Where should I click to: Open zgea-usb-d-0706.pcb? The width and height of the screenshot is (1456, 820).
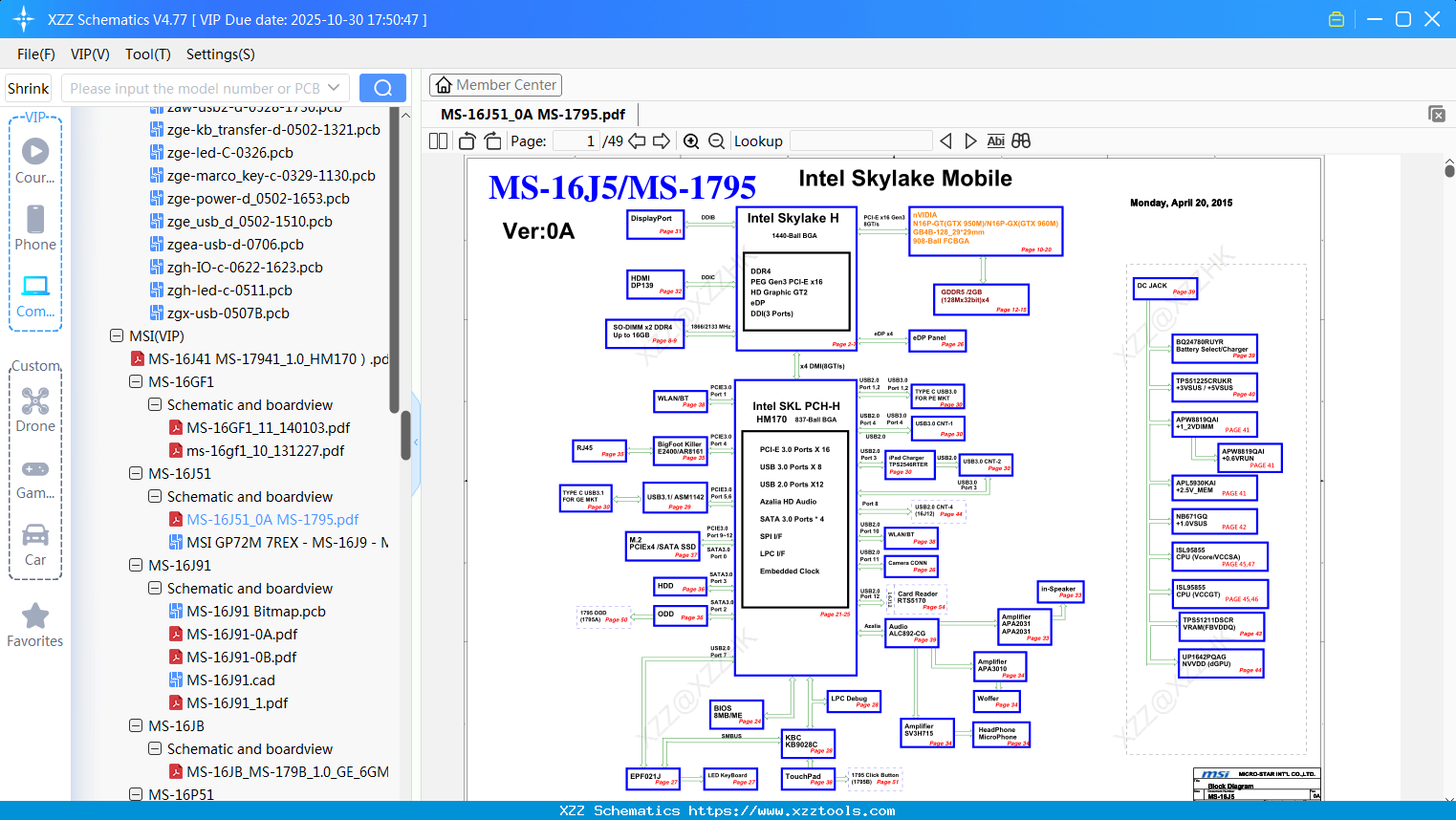(235, 245)
